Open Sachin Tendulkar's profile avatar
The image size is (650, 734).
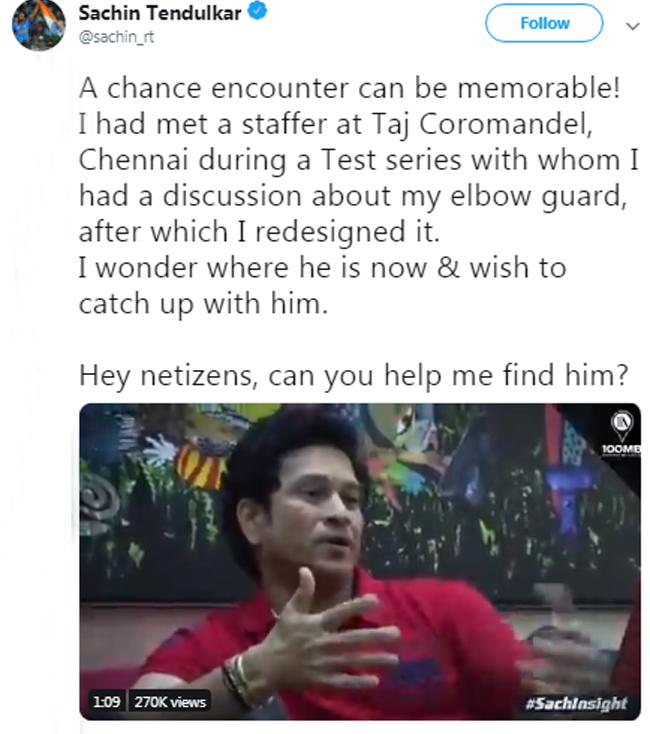tap(38, 25)
